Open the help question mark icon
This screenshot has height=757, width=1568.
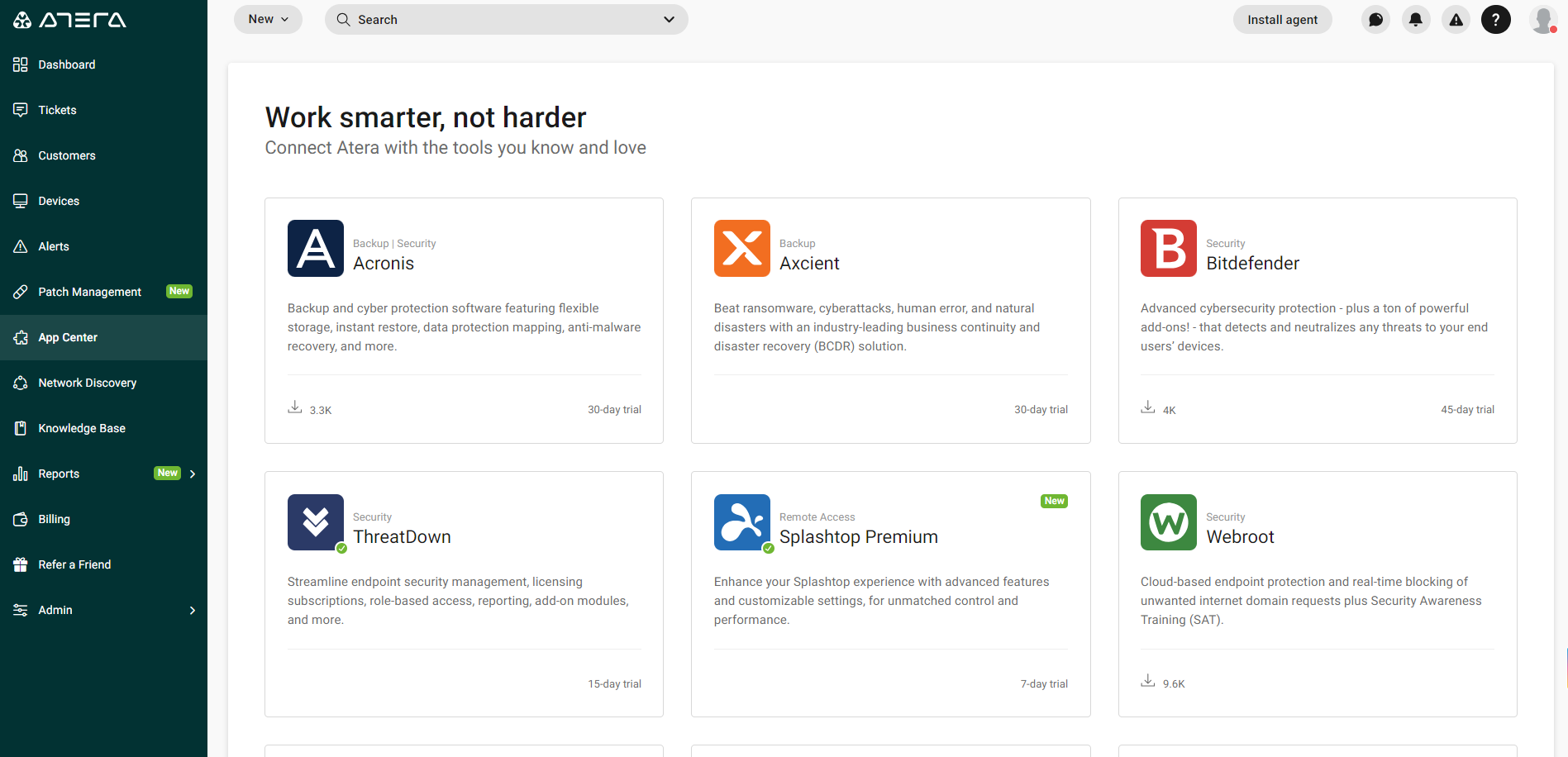[1496, 20]
